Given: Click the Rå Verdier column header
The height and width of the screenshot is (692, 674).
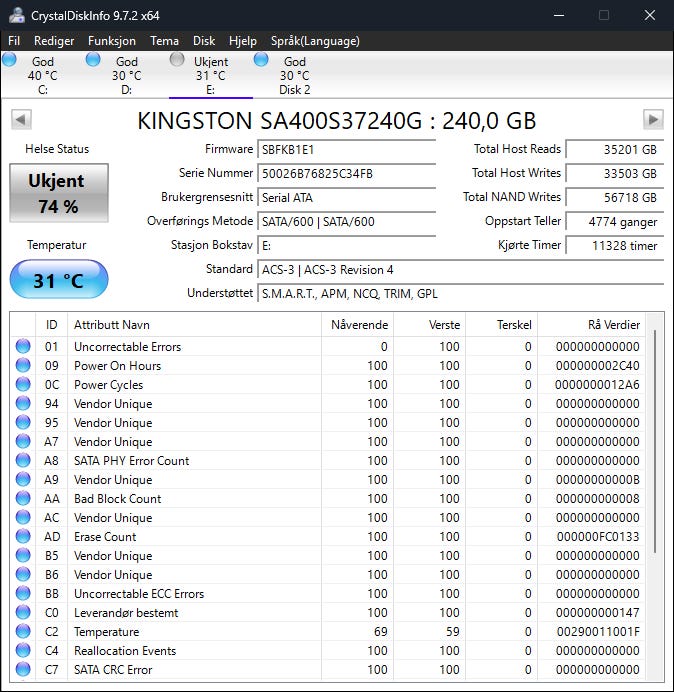Looking at the screenshot, I should [613, 325].
